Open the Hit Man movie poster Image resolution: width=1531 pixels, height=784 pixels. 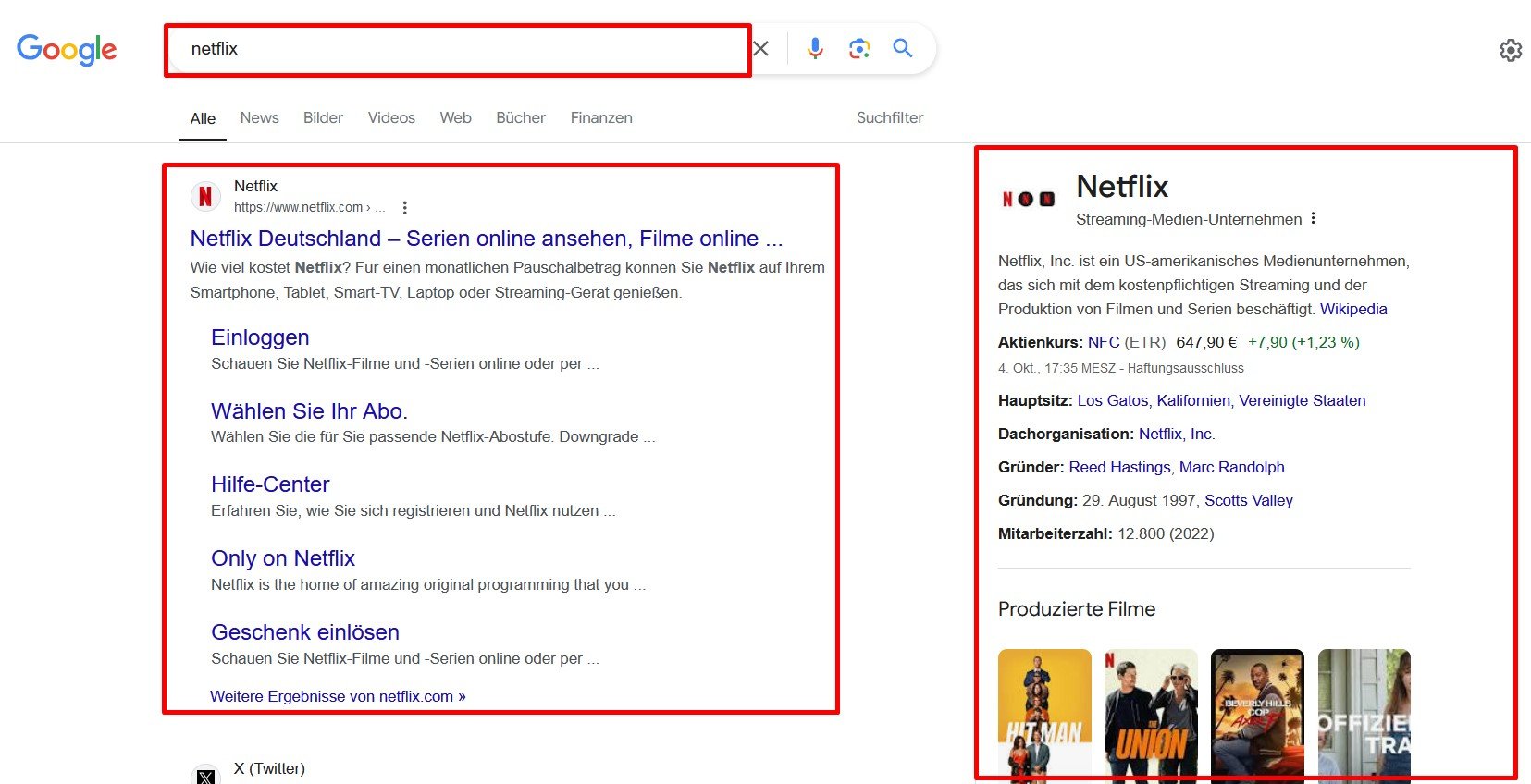coord(1044,716)
